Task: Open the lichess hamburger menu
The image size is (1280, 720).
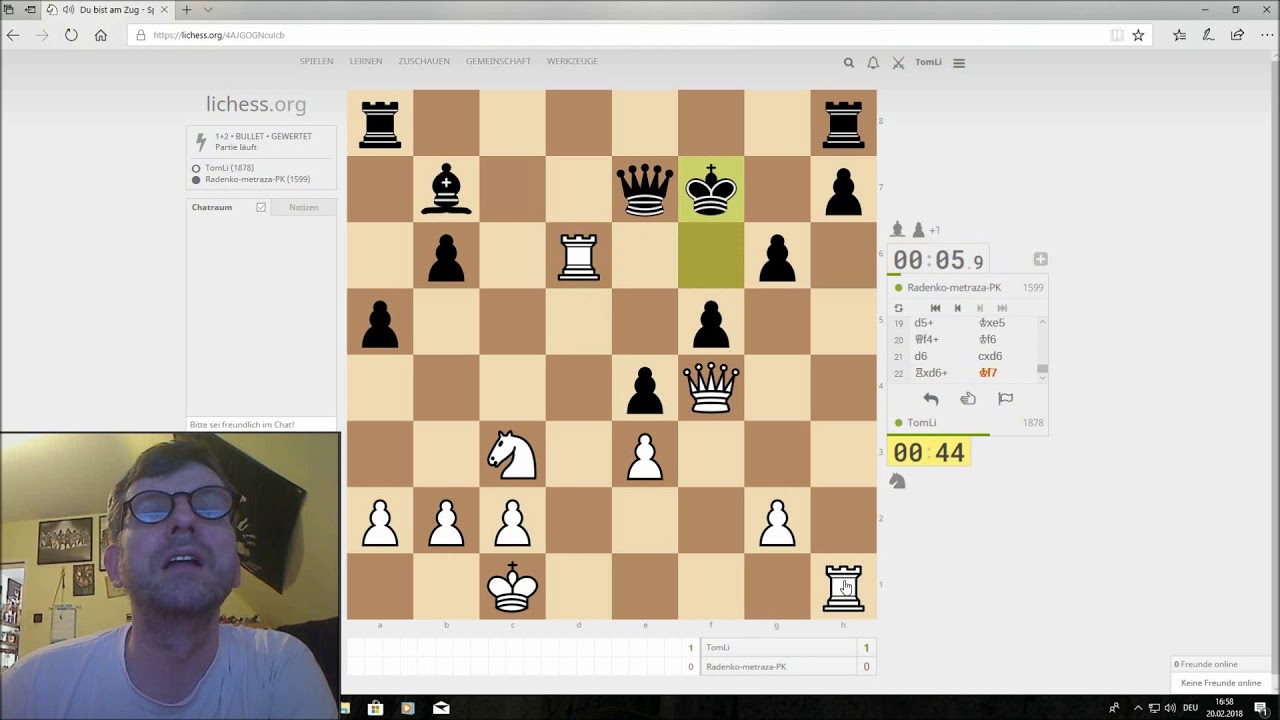Action: point(959,62)
